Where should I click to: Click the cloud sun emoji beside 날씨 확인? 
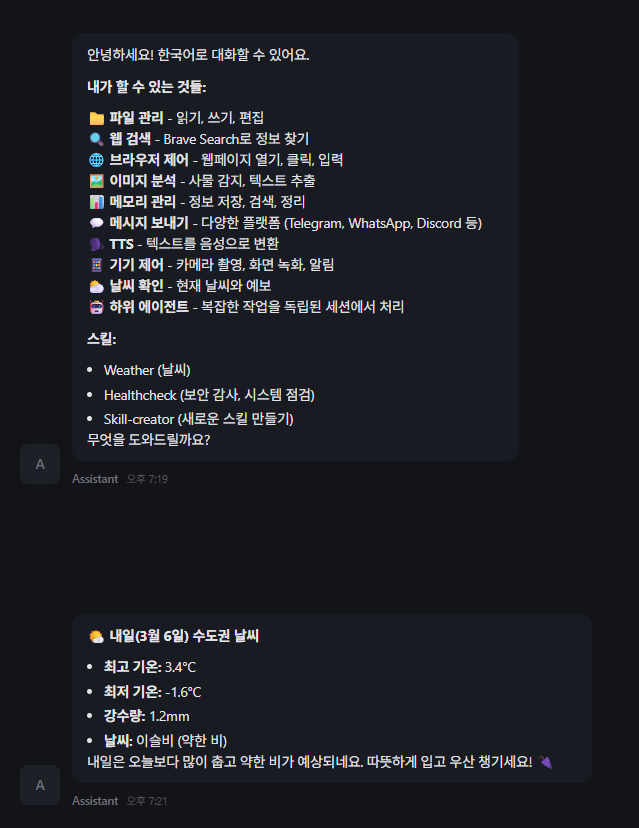pyautogui.click(x=96, y=286)
